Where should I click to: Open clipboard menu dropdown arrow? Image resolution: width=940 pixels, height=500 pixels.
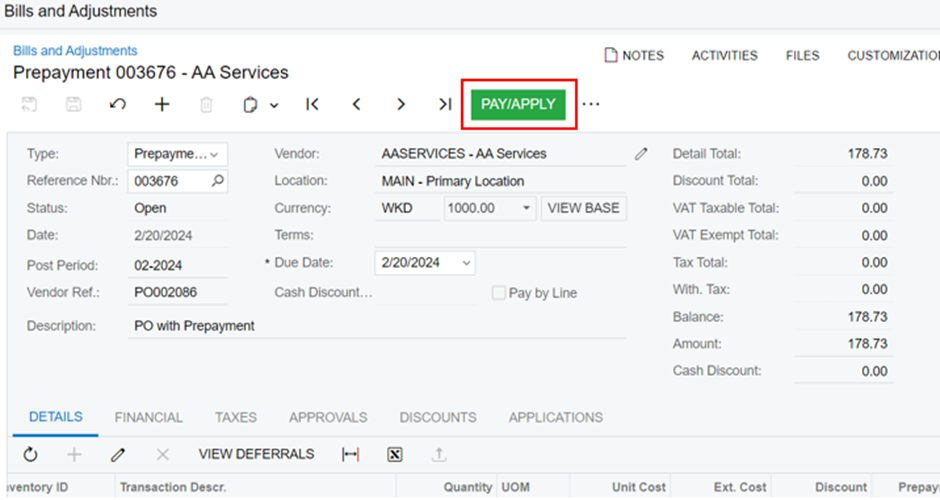pos(274,106)
